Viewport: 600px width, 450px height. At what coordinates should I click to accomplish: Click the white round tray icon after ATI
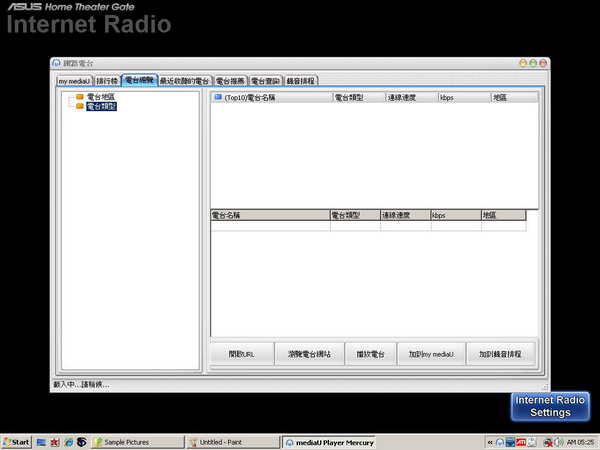click(532, 442)
